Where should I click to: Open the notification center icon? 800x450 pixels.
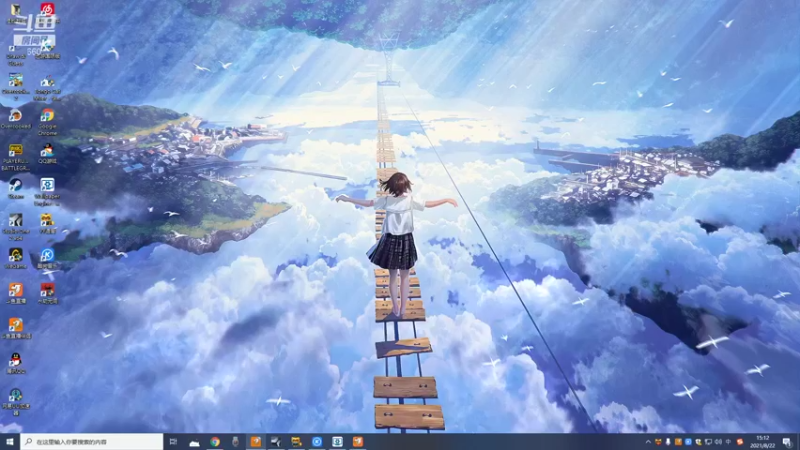point(788,442)
